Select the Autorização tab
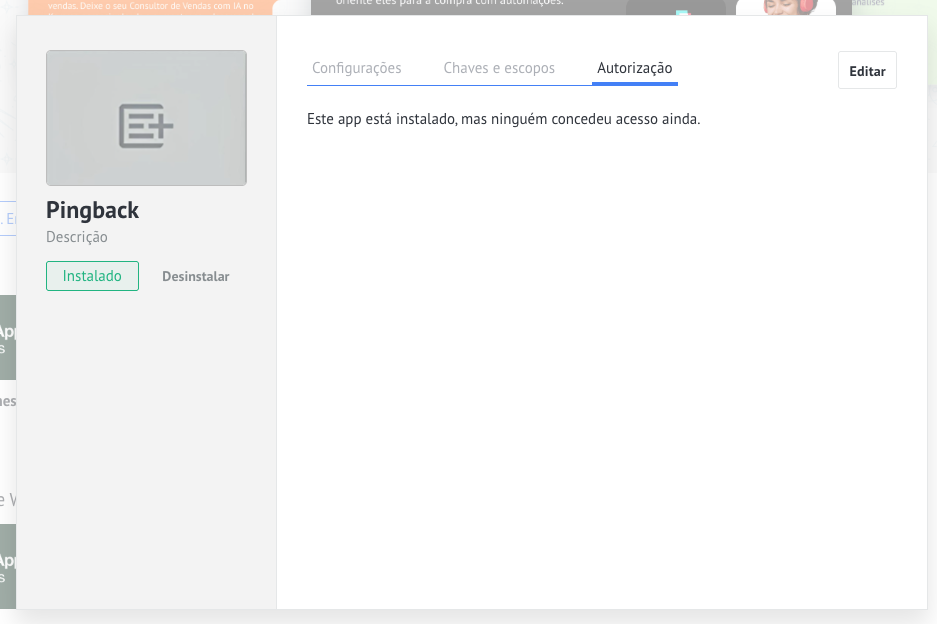The width and height of the screenshot is (937, 624). click(634, 68)
